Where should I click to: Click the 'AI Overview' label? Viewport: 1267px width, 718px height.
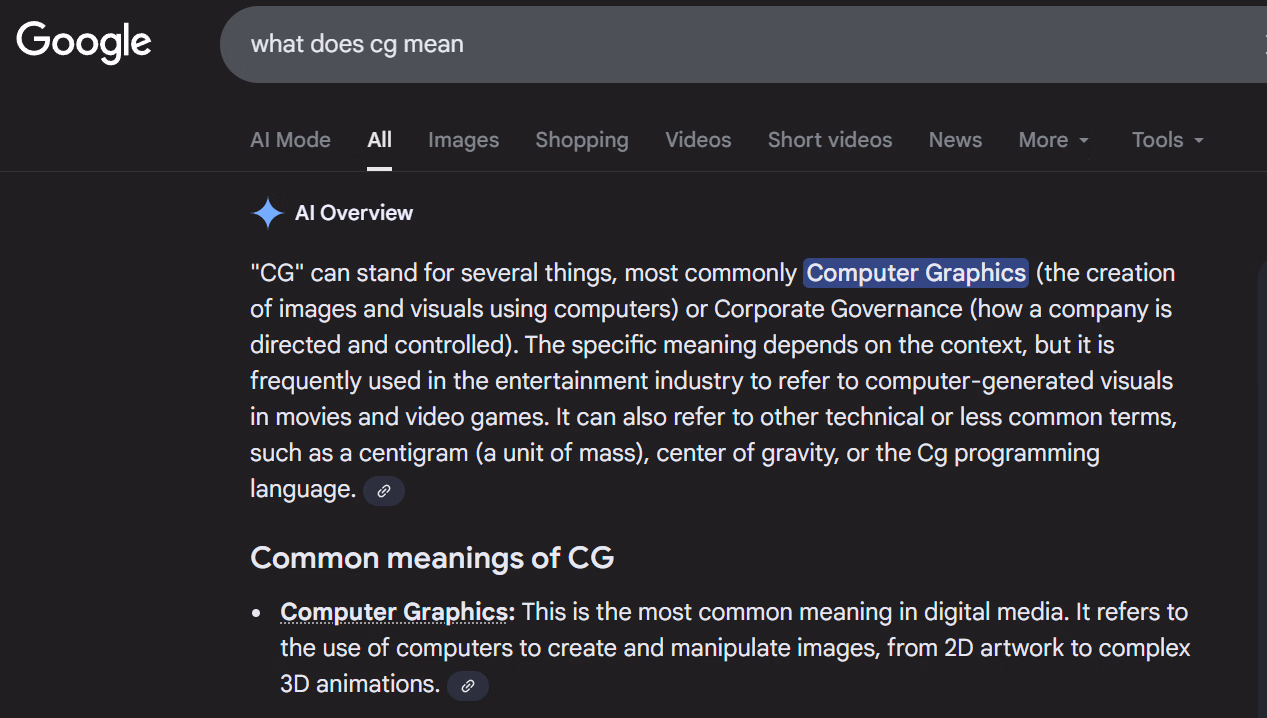pos(354,213)
